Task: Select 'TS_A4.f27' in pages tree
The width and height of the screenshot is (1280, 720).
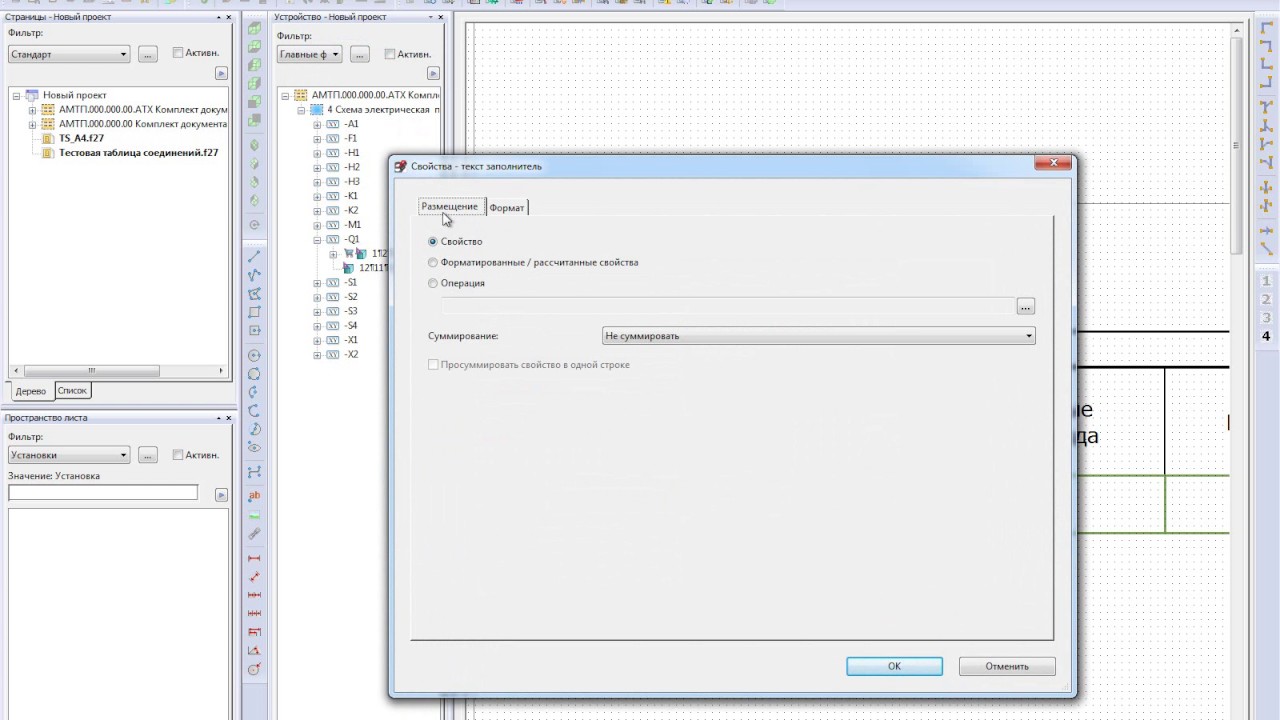Action: point(81,138)
